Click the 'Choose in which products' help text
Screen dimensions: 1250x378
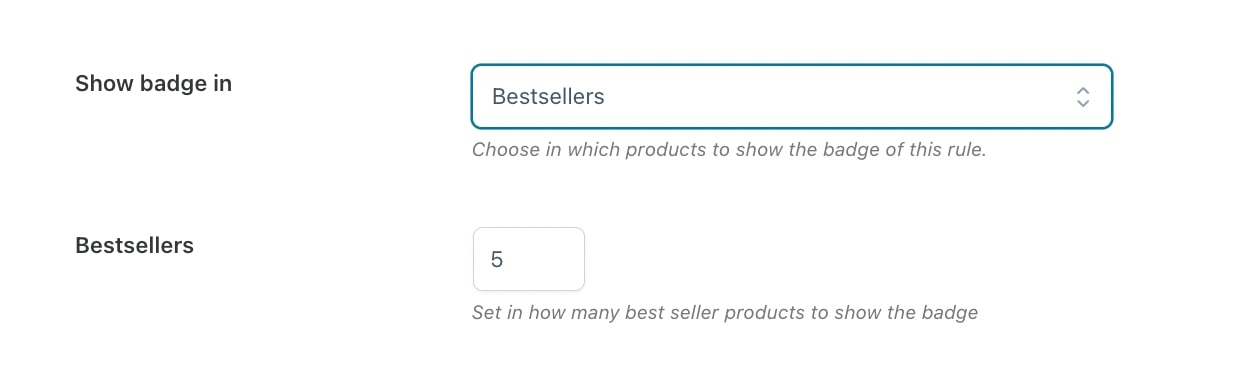(x=729, y=151)
